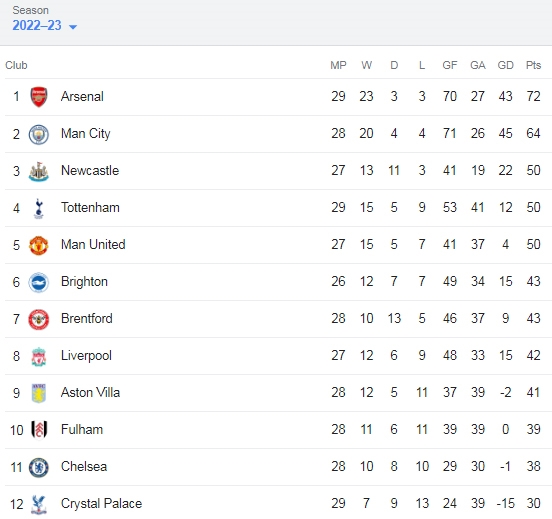Click the Fulham club crest
This screenshot has width=552, height=519.
pos(39,430)
